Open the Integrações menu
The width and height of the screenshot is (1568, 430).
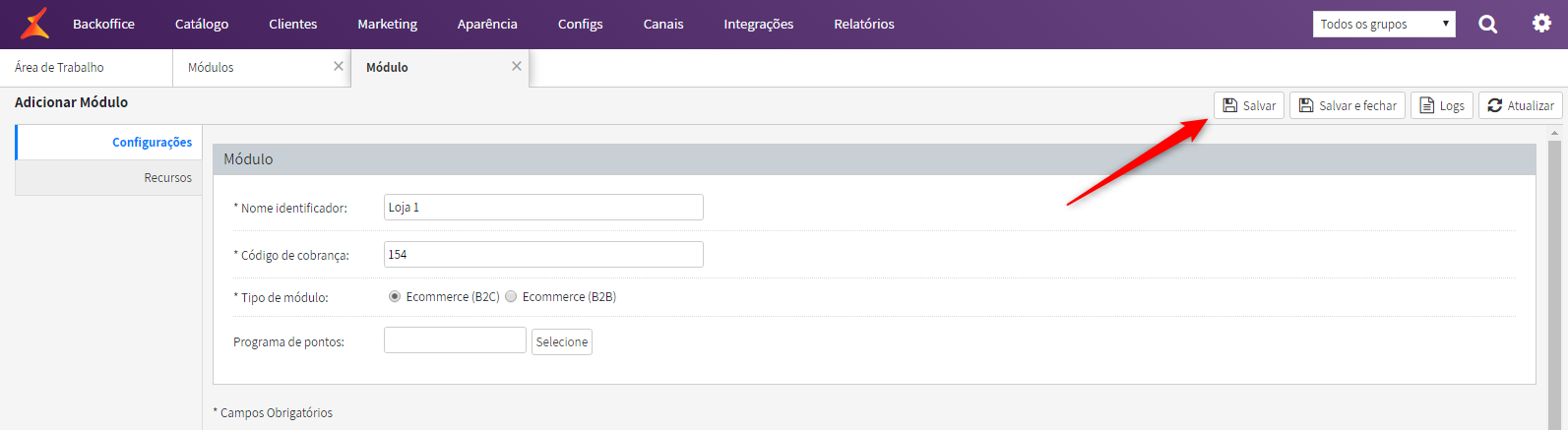759,24
